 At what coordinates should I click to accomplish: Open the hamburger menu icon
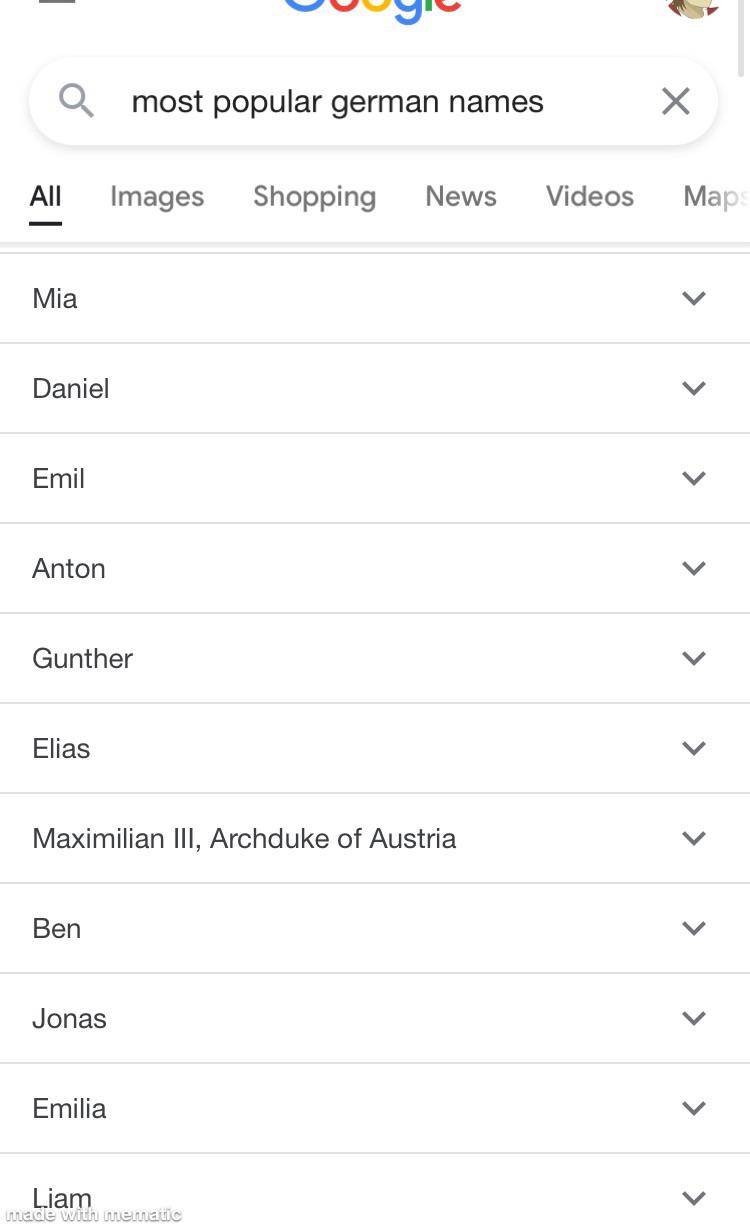[56, 3]
